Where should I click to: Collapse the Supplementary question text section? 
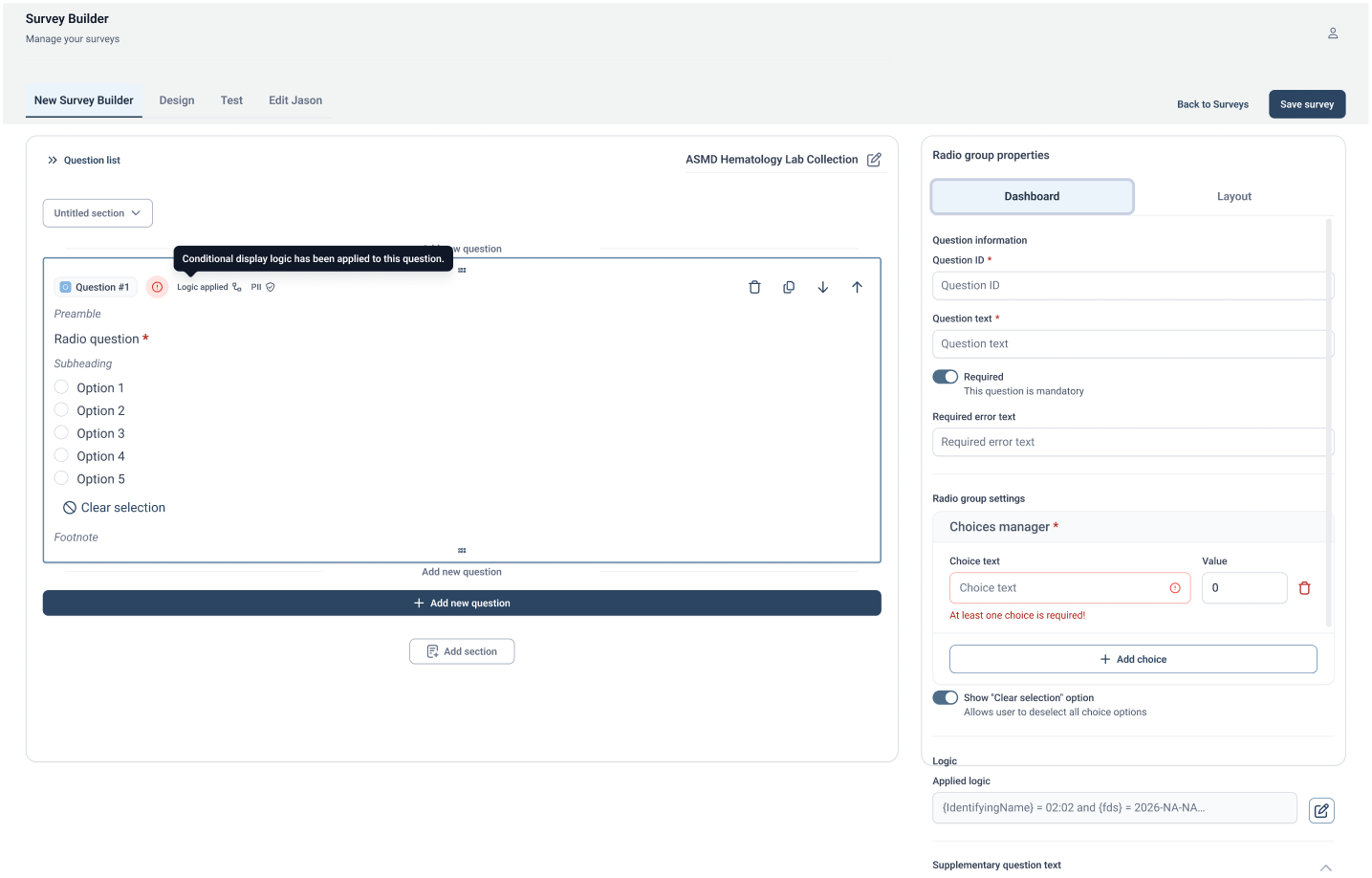[x=1326, y=867]
